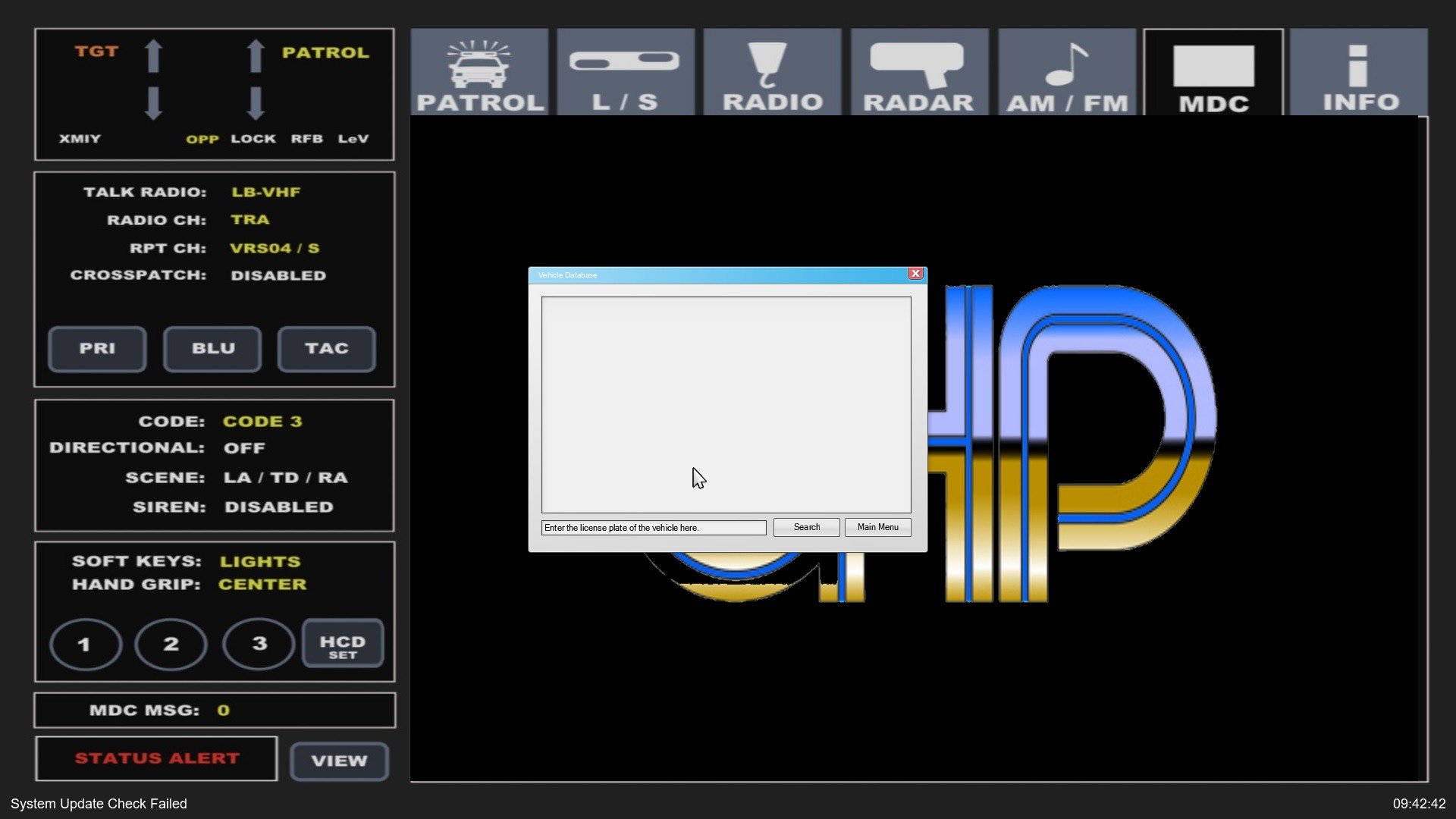Switch to the RADAR gun tab
The width and height of the screenshot is (1456, 819).
(918, 73)
